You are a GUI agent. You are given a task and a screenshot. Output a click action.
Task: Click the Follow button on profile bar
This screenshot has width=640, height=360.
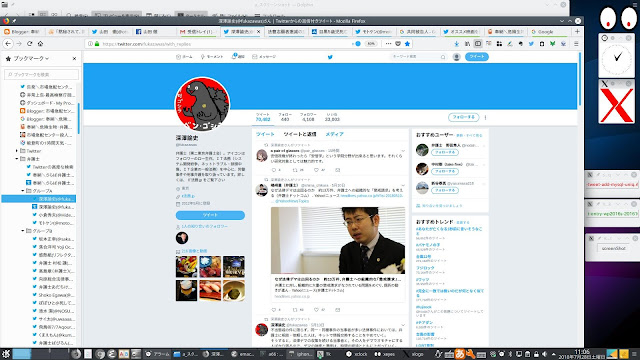point(463,117)
